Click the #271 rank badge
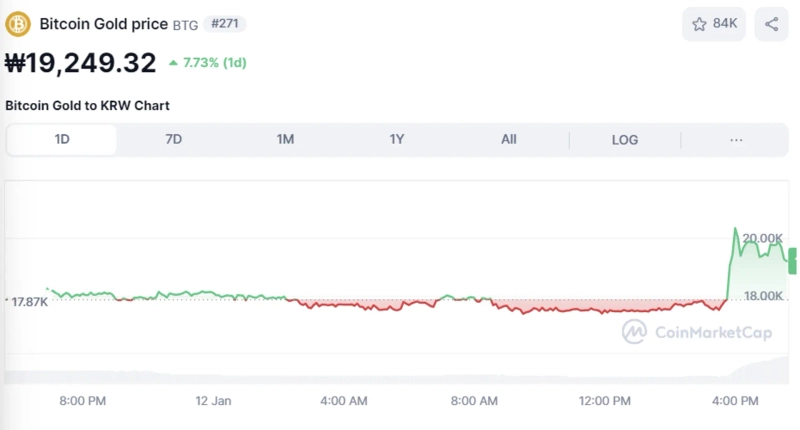Image resolution: width=800 pixels, height=430 pixels. tap(224, 24)
